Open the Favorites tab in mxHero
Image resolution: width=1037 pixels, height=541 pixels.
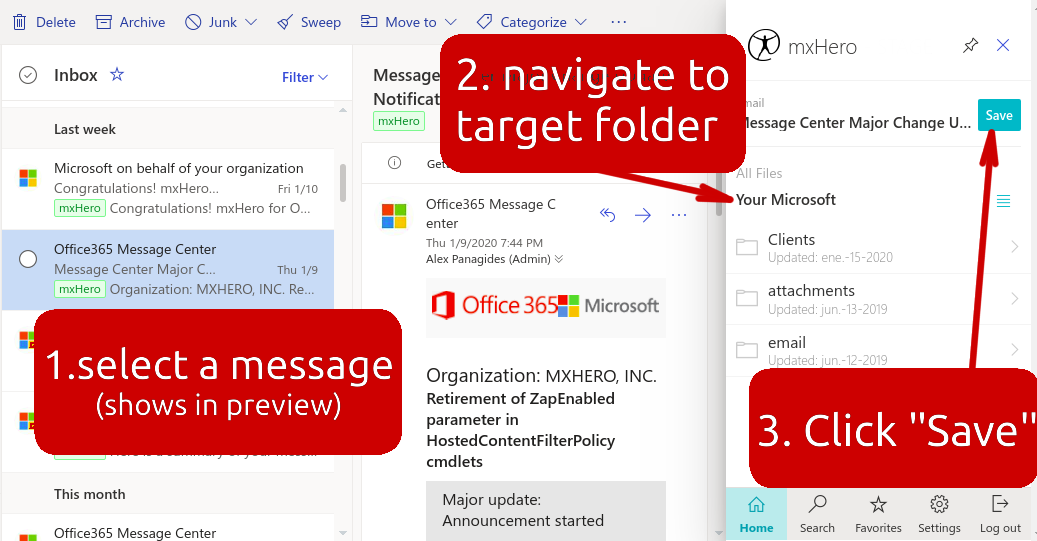pyautogui.click(x=878, y=514)
